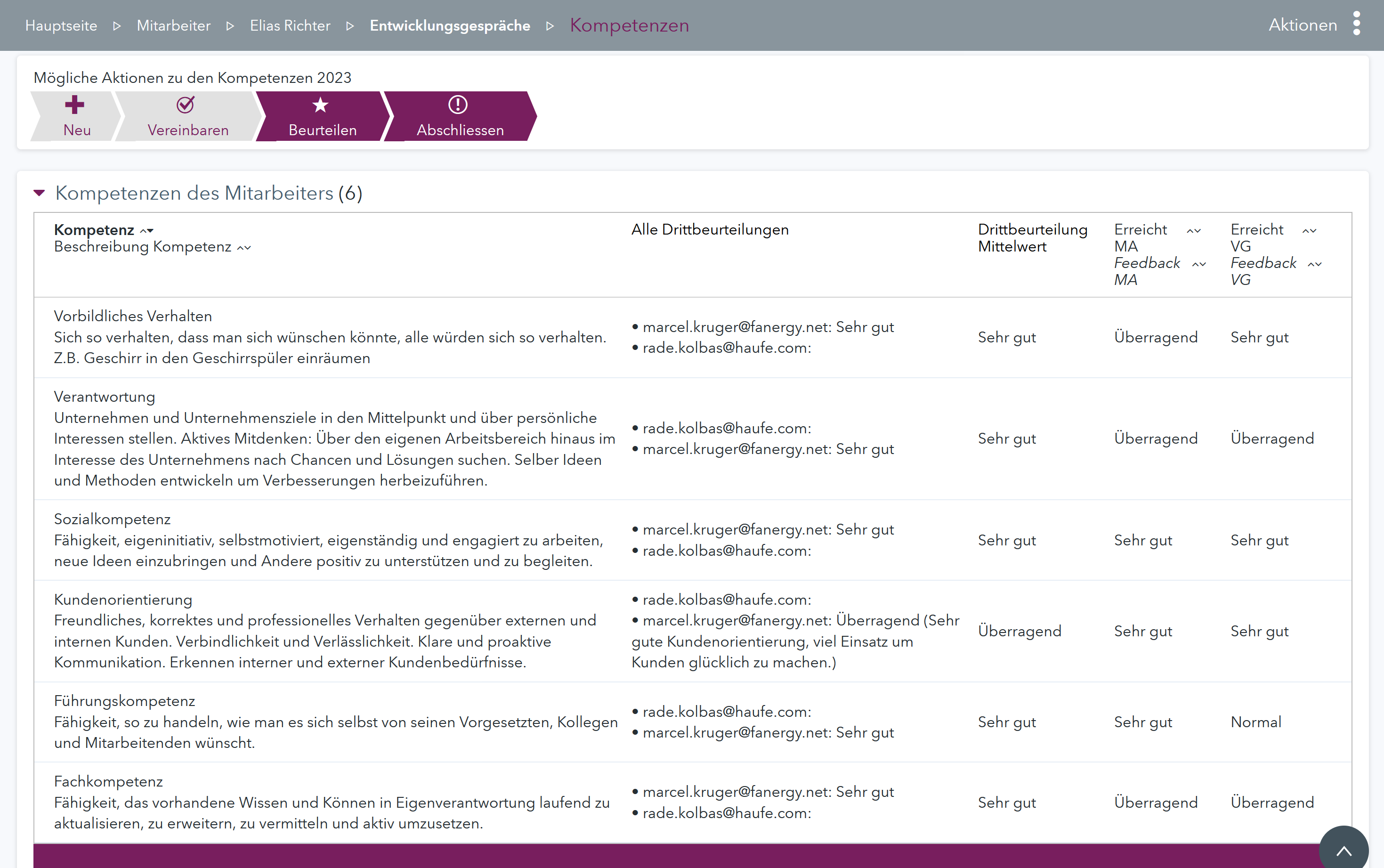Click the Abschliessen exclamation icon
The width and height of the screenshot is (1384, 868).
pos(458,105)
